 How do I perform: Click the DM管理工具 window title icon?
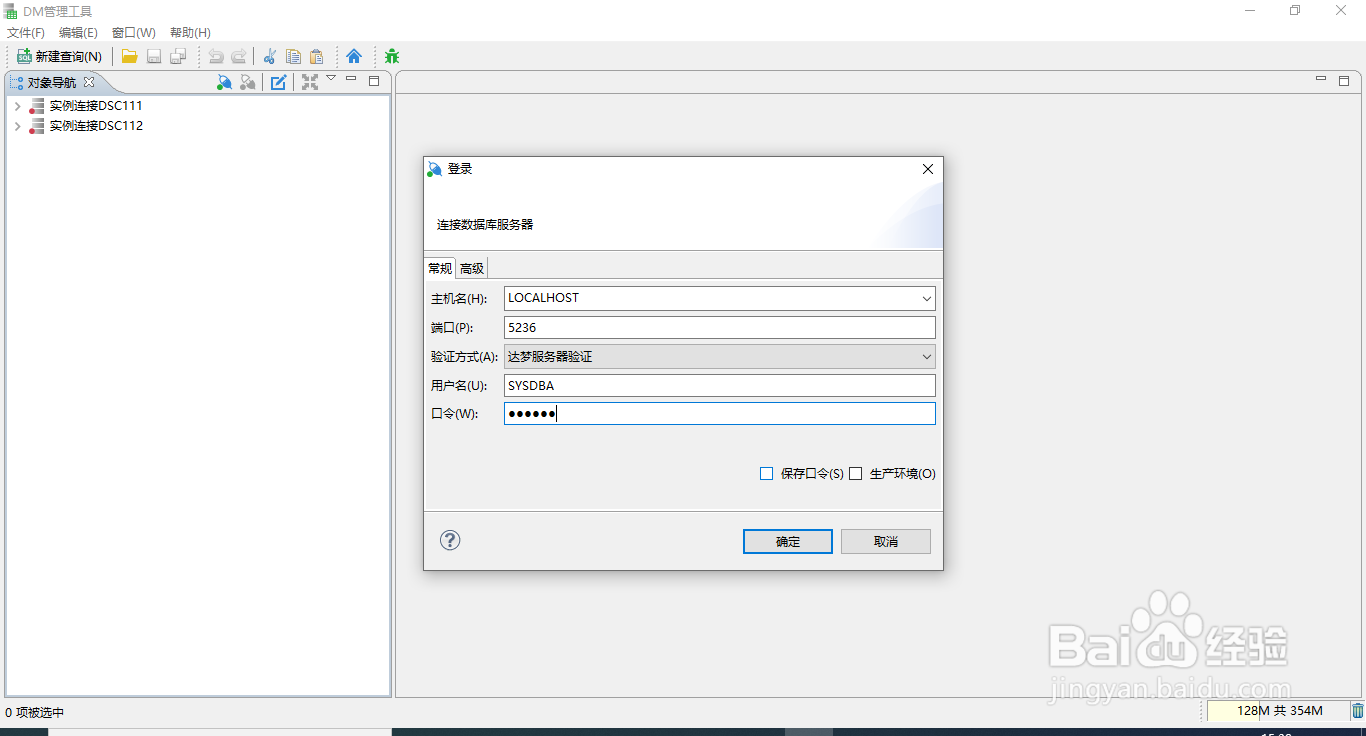coord(11,11)
